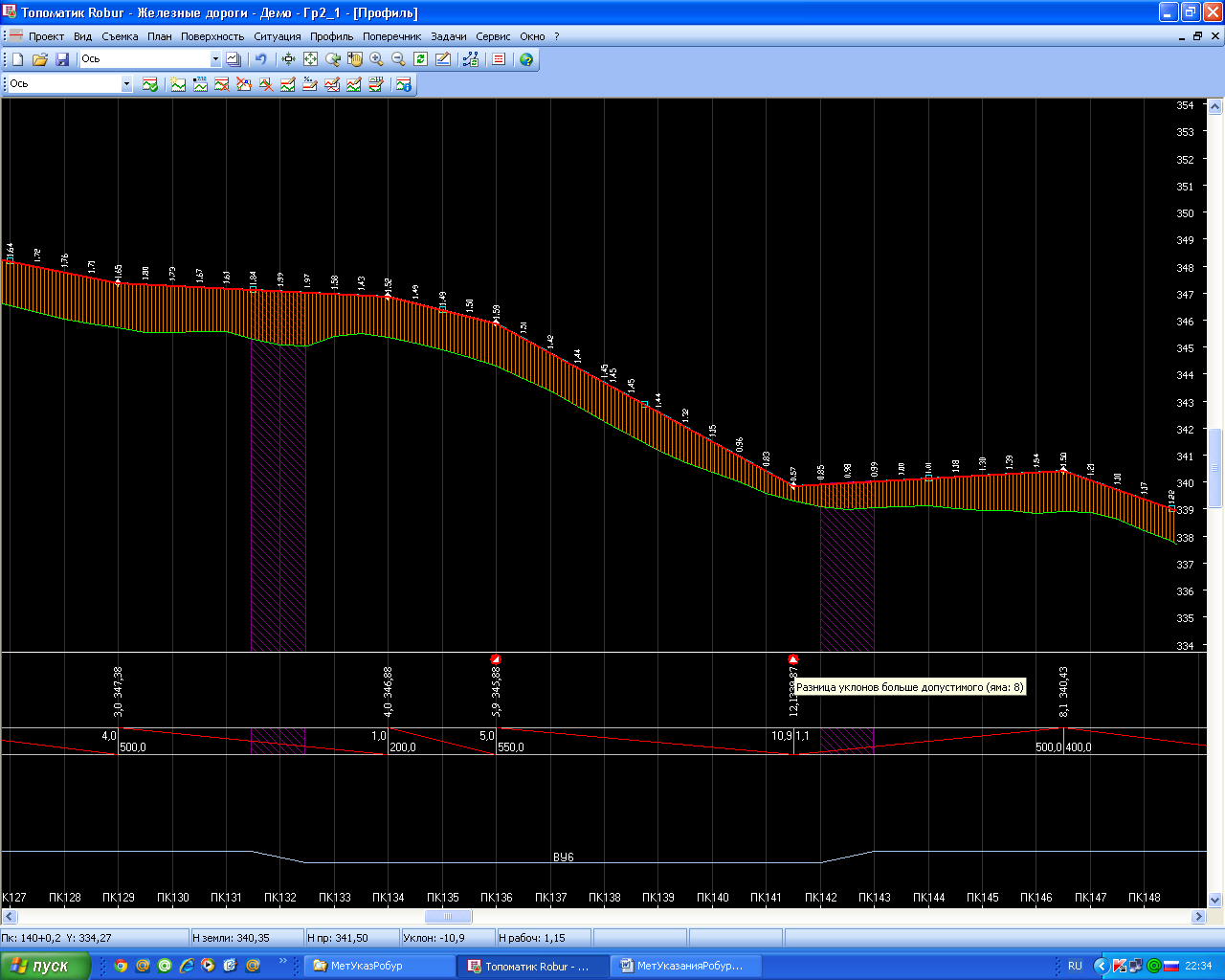Viewport: 1225px width, 980px height.
Task: Click the profile windows icon beside the top Ось combo
Action: pos(234,59)
